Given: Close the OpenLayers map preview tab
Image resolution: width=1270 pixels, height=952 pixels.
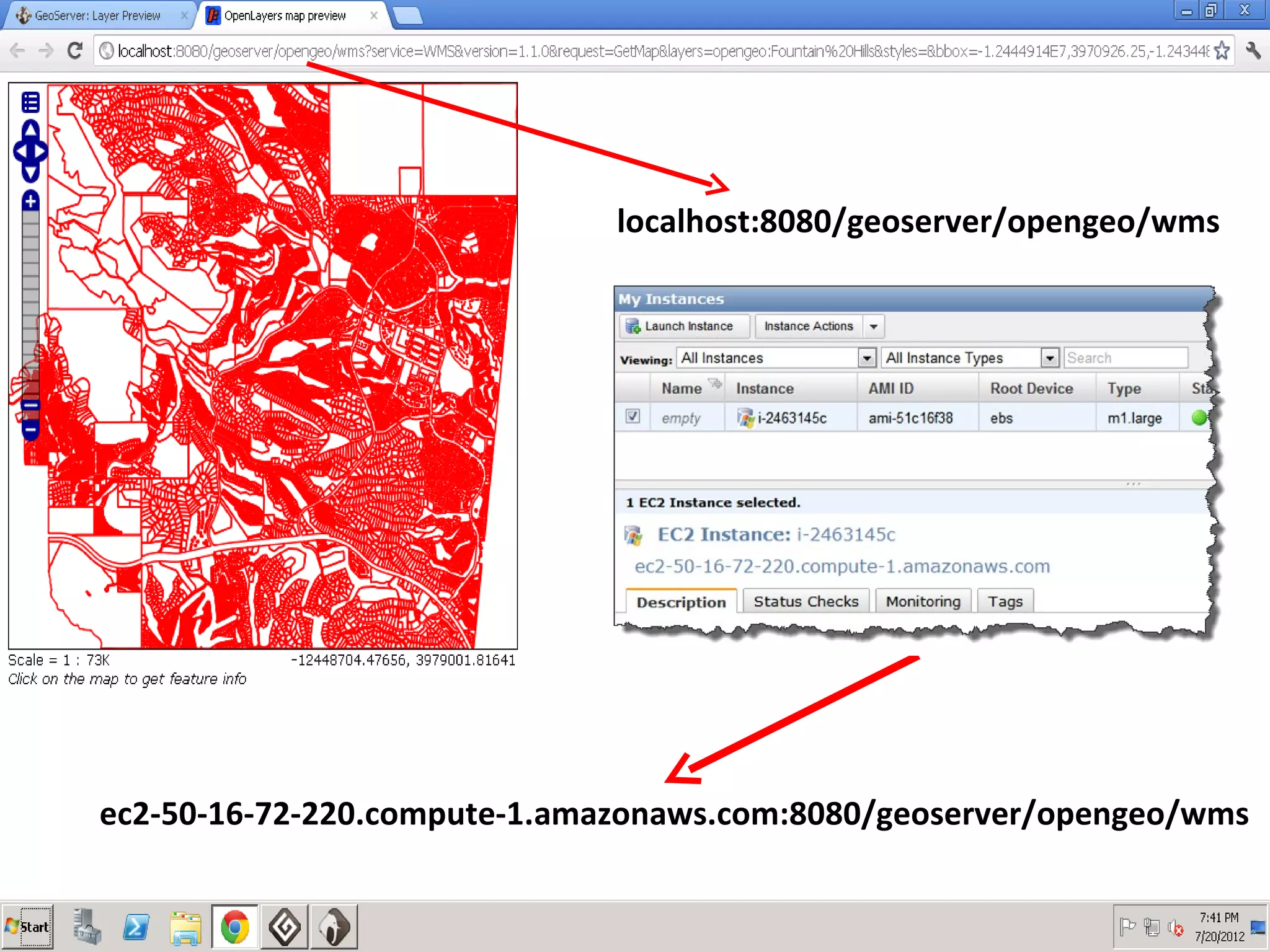Looking at the screenshot, I should coord(374,15).
